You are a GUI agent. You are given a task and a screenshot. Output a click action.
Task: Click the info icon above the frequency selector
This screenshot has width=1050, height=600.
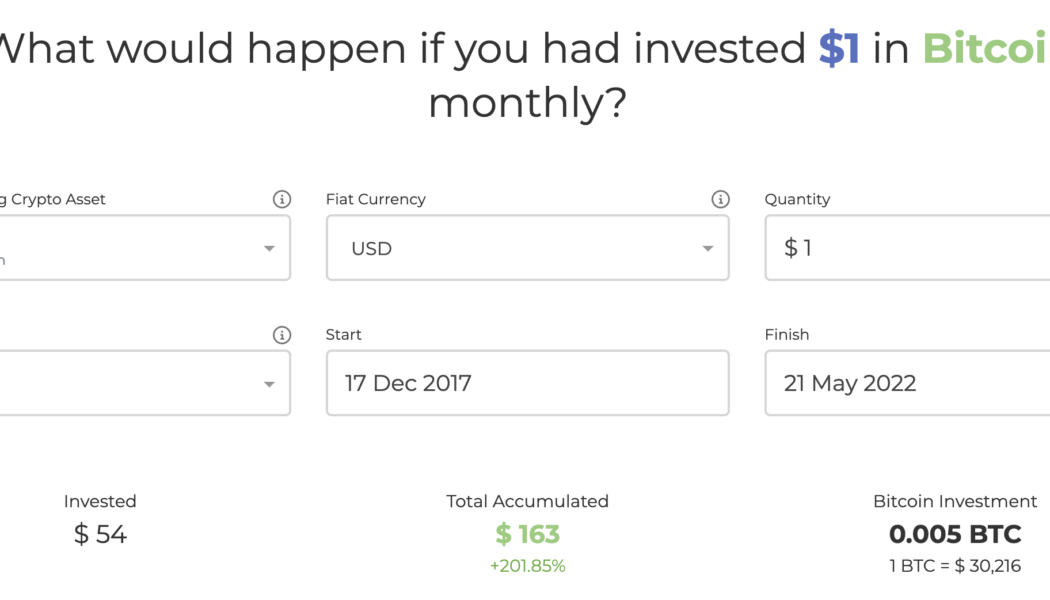(x=282, y=334)
